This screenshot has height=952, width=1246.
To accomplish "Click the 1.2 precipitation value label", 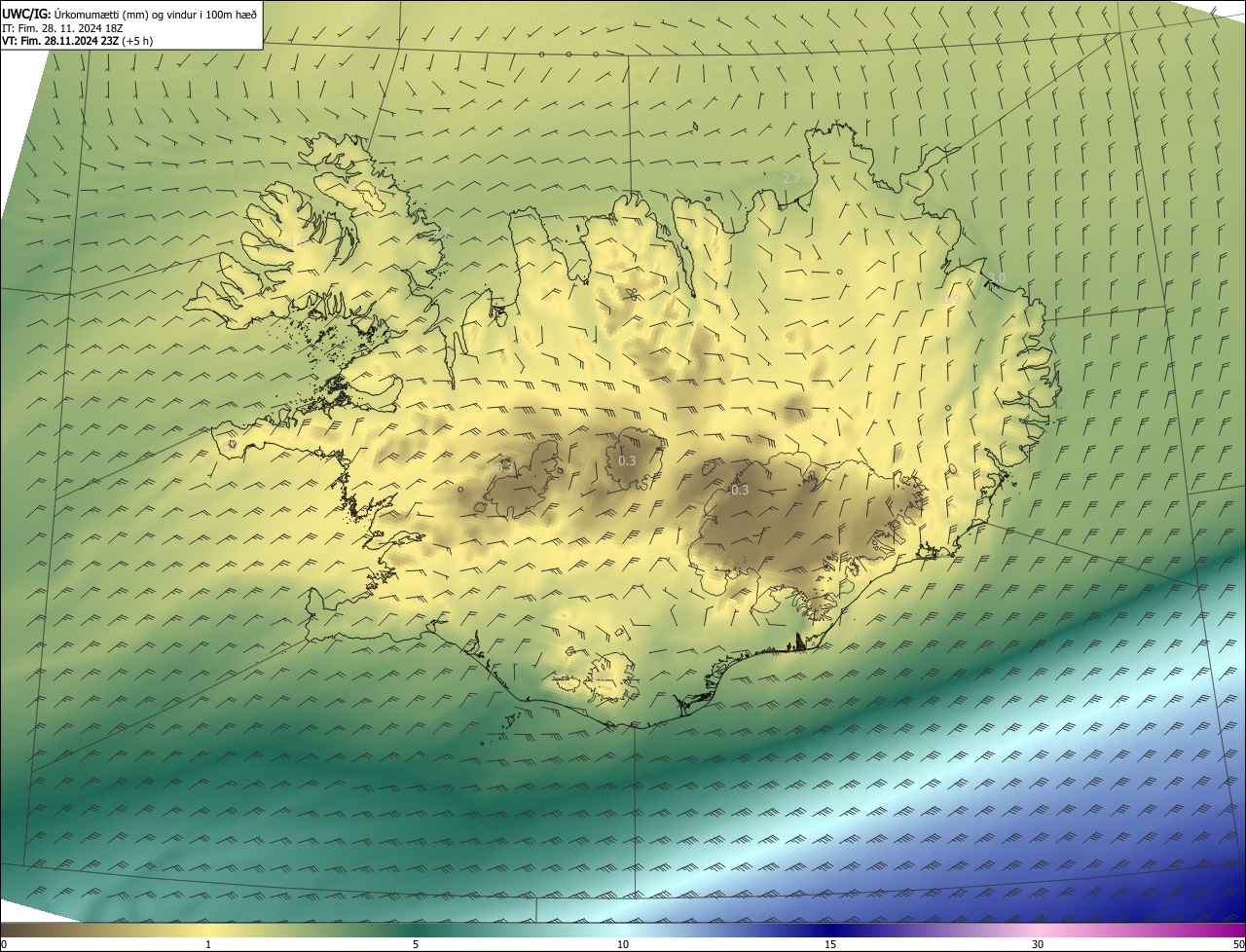I will [x=444, y=37].
